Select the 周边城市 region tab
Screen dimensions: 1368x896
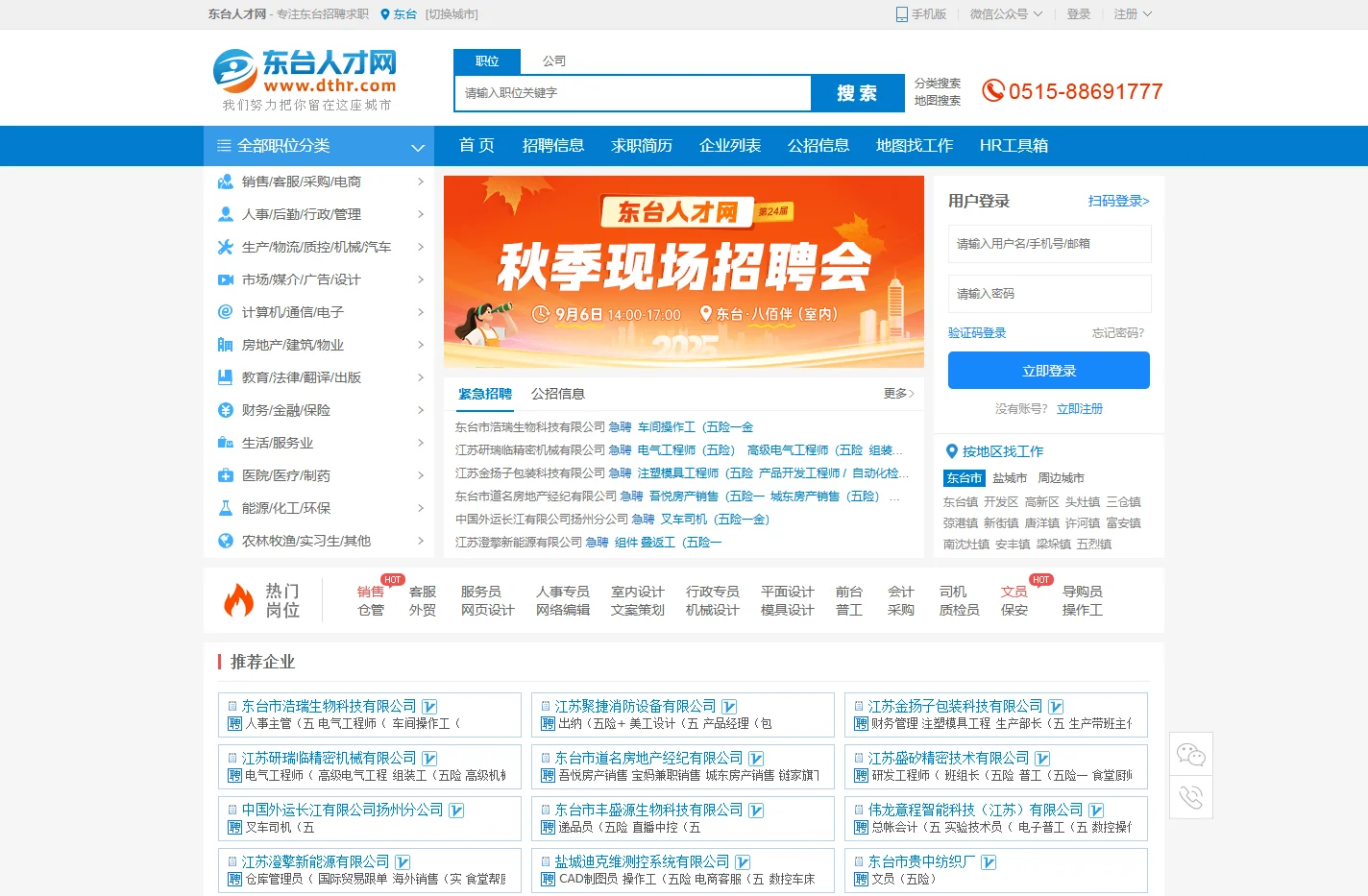tap(1061, 478)
